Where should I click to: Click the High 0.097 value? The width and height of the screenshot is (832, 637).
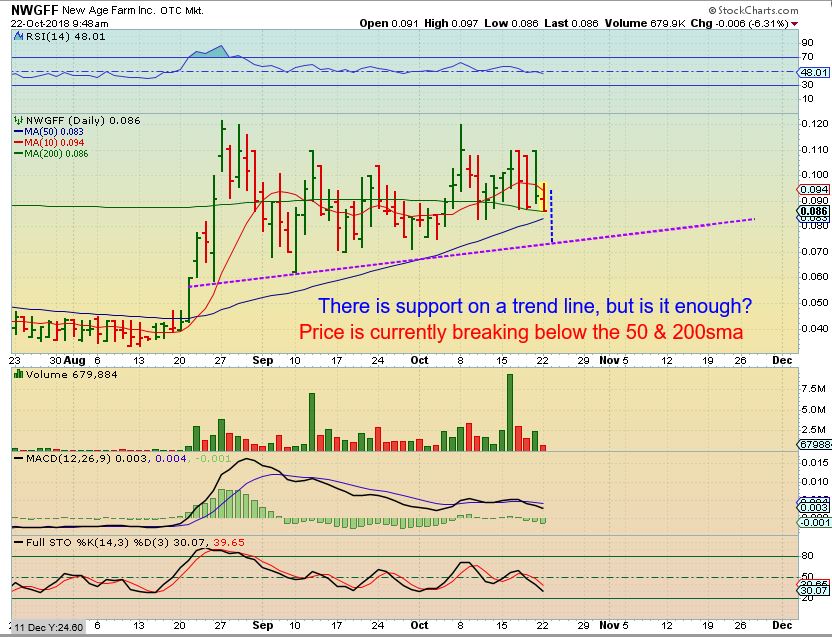pyautogui.click(x=451, y=24)
